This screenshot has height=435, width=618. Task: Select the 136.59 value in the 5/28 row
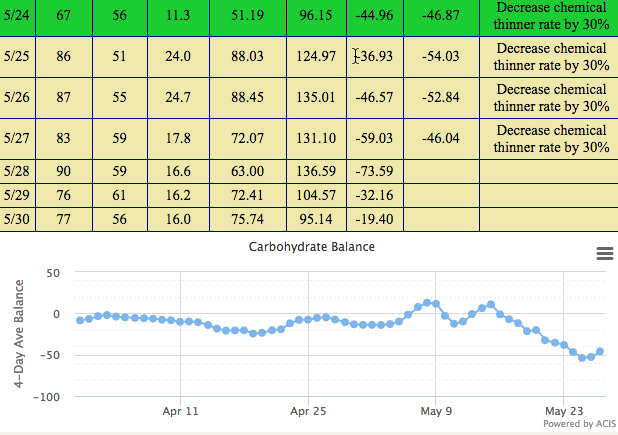(314, 170)
